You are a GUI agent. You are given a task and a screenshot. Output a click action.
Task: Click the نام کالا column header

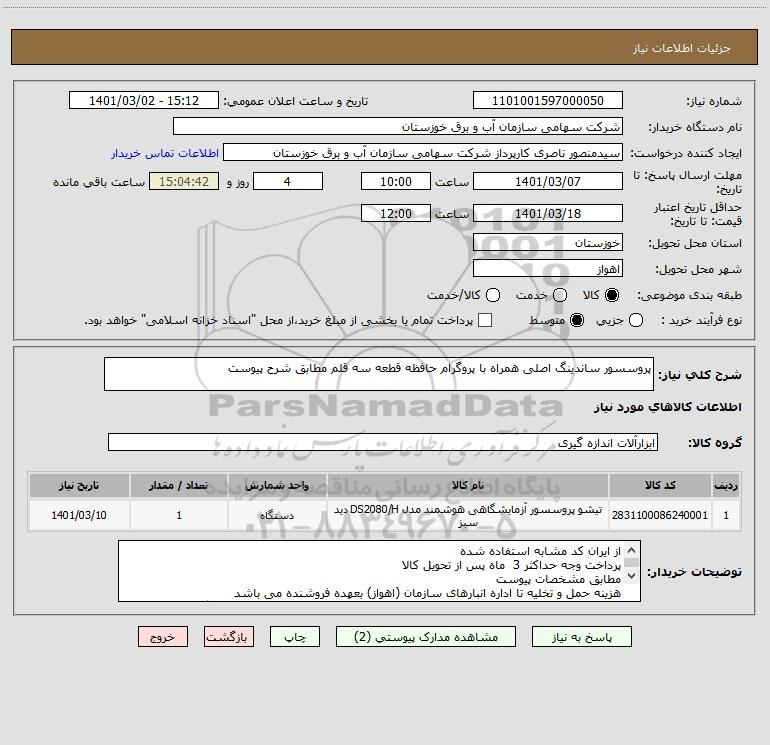468,485
